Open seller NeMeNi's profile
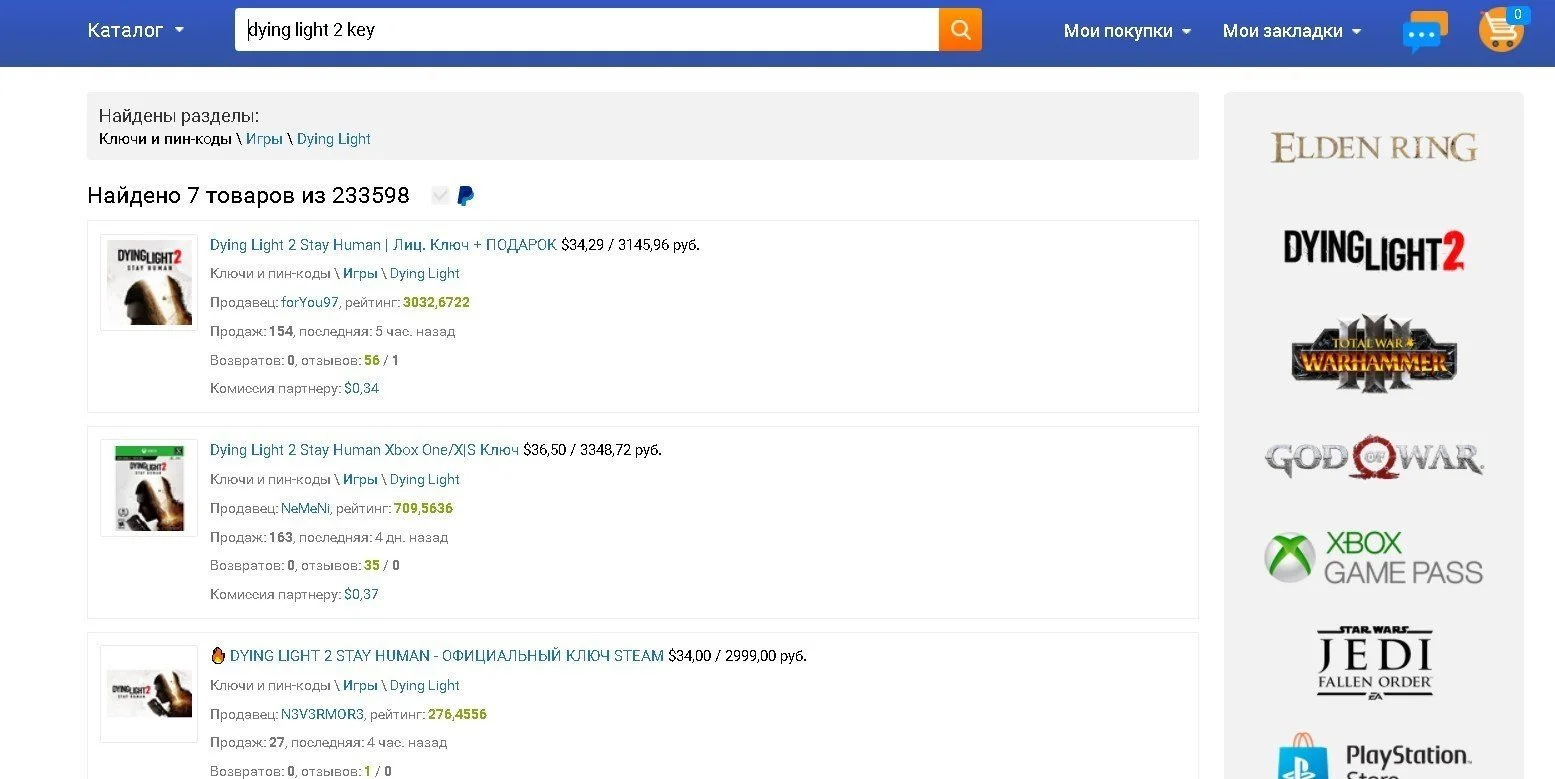The image size is (1555, 779). [305, 508]
